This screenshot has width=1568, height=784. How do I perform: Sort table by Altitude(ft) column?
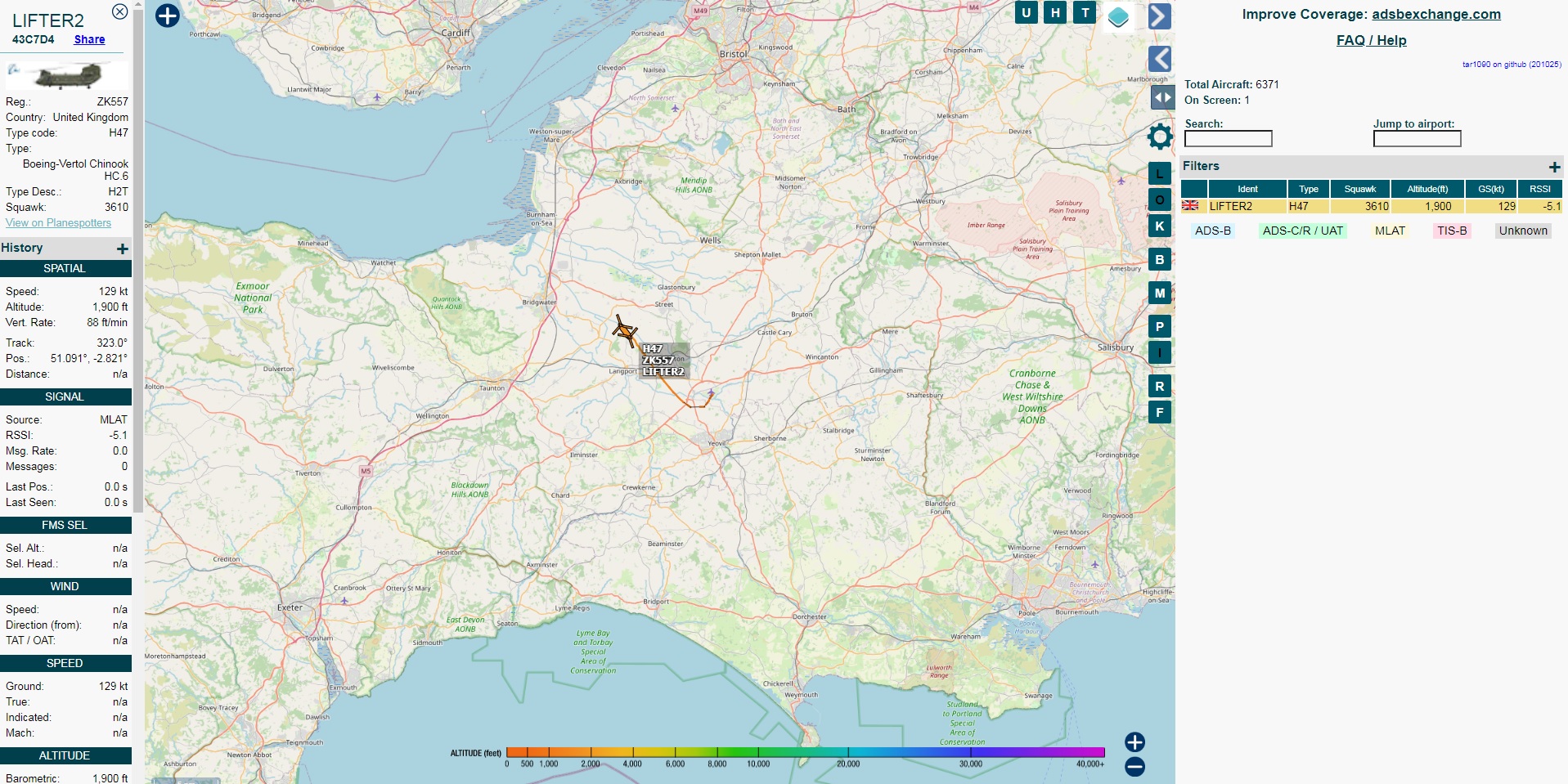[1427, 189]
